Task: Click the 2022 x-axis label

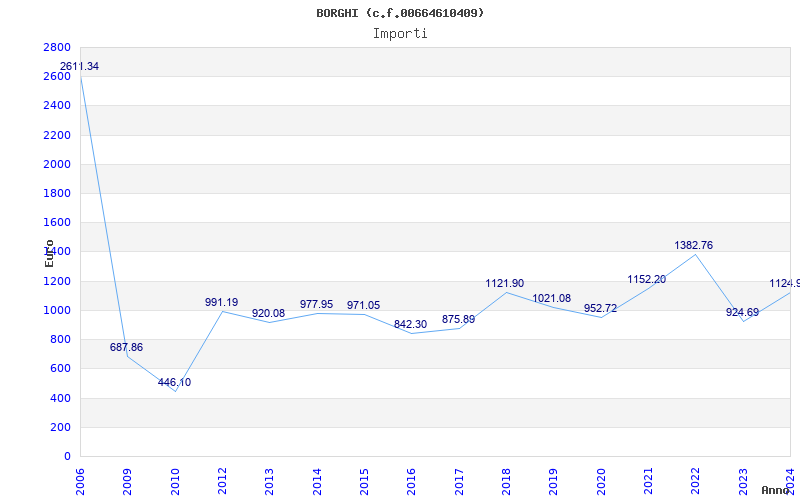Action: coord(696,482)
